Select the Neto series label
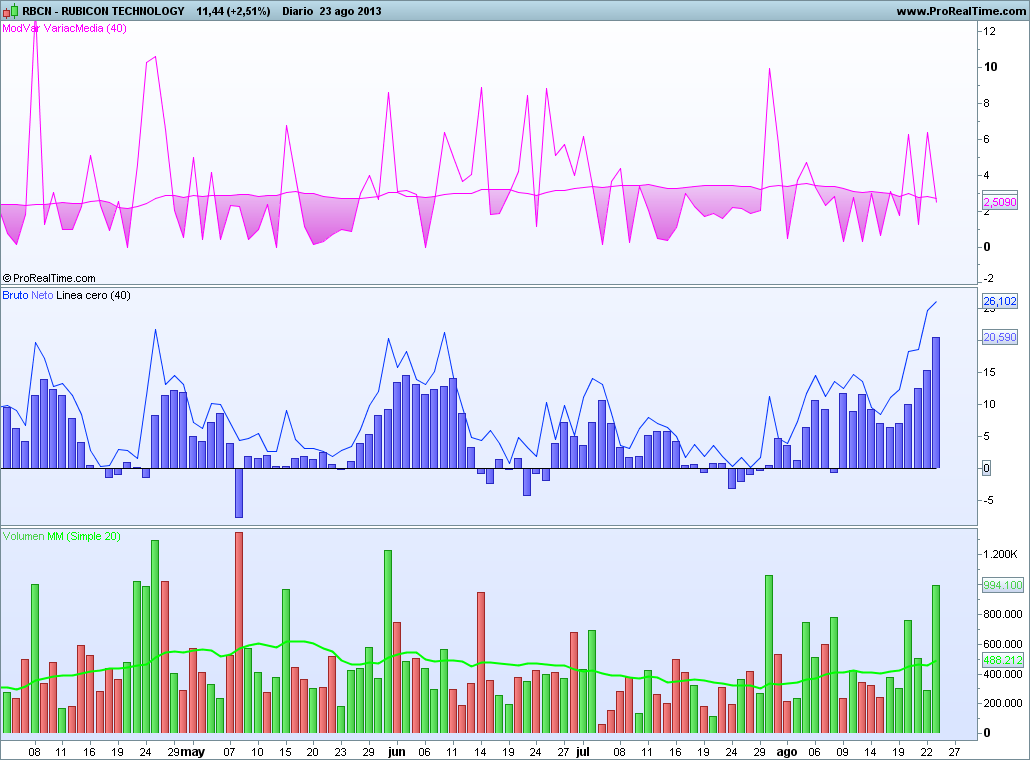 42,295
